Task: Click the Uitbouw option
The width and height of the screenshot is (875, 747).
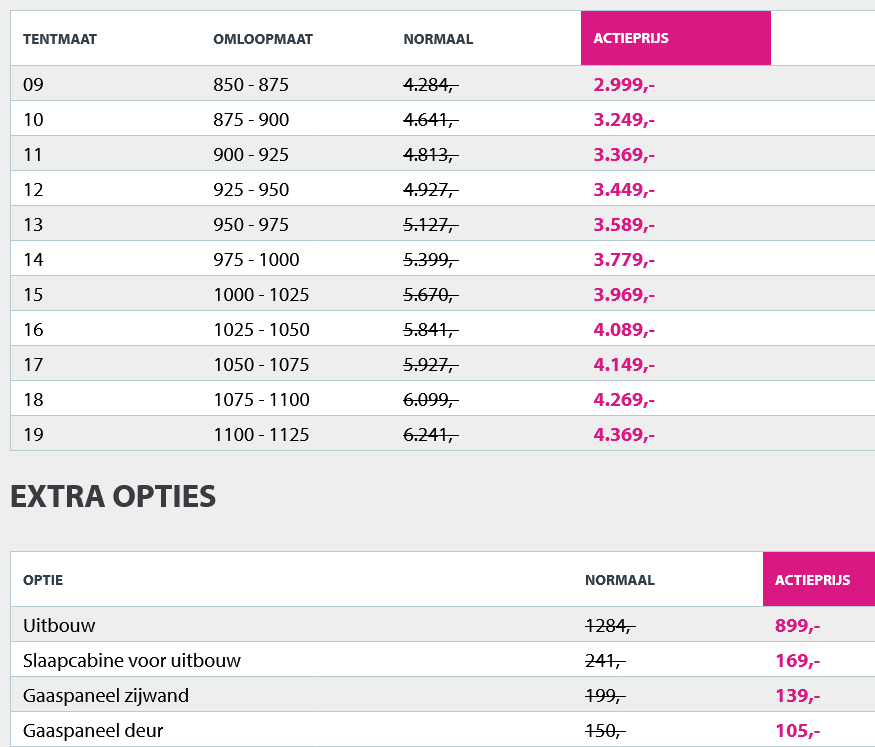Action: [x=59, y=626]
